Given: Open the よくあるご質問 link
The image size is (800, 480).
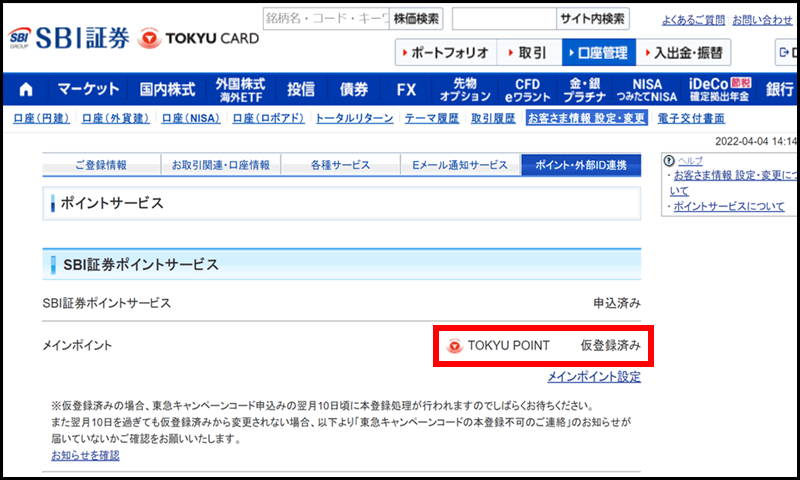Looking at the screenshot, I should 693,20.
